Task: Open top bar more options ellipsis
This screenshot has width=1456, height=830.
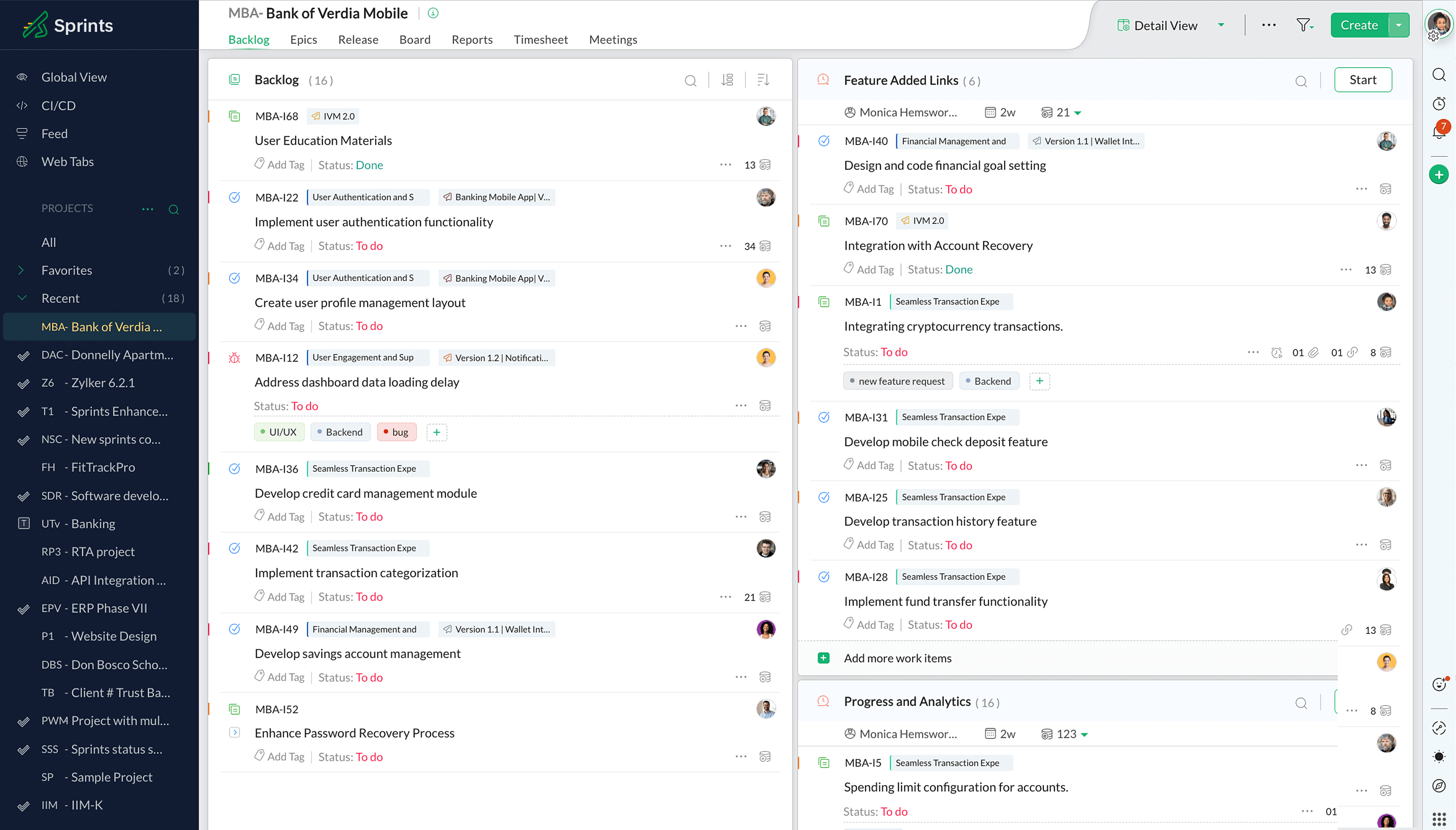Action: 1268,25
